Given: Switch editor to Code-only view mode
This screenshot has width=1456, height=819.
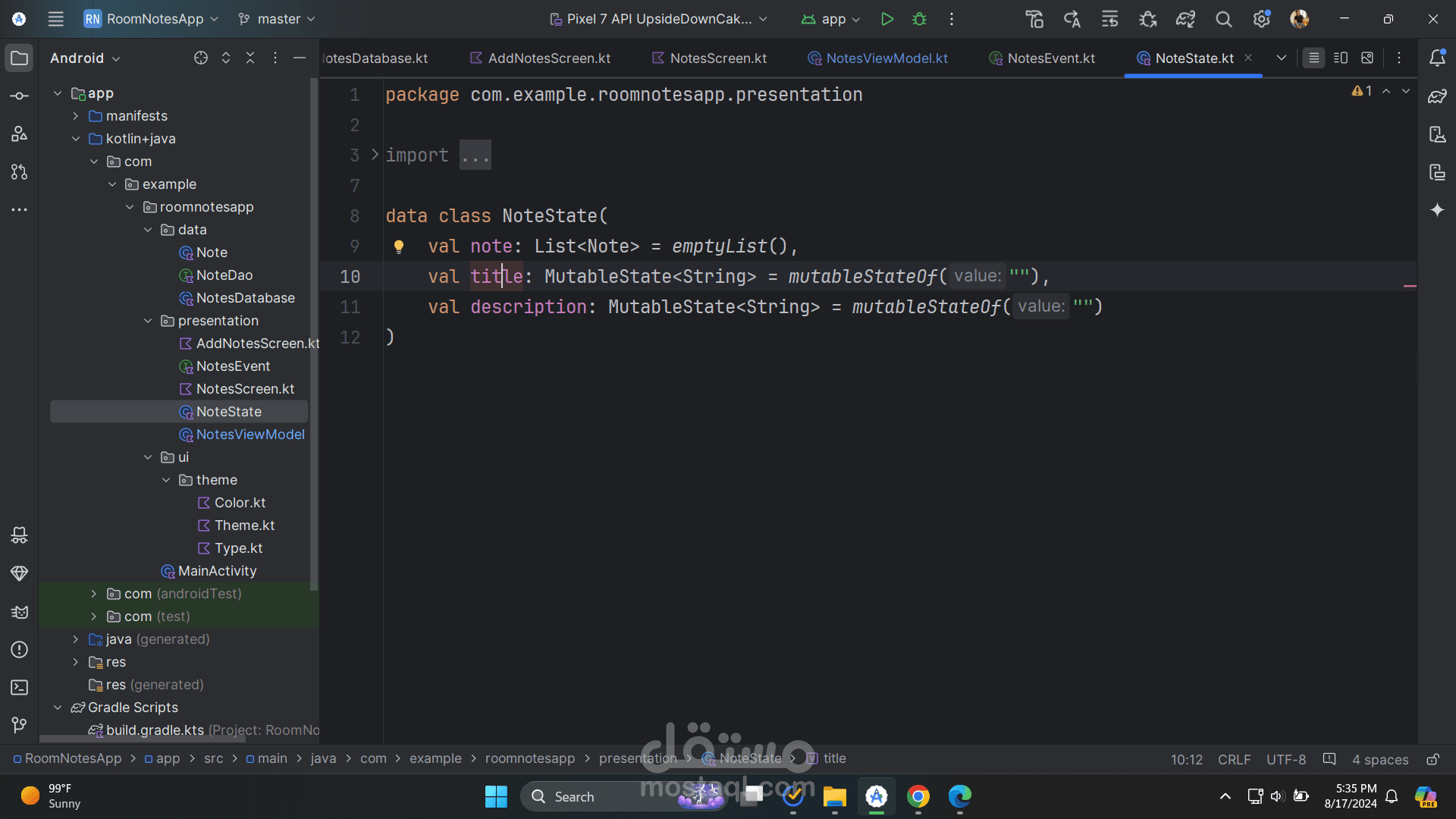Looking at the screenshot, I should tap(1313, 58).
